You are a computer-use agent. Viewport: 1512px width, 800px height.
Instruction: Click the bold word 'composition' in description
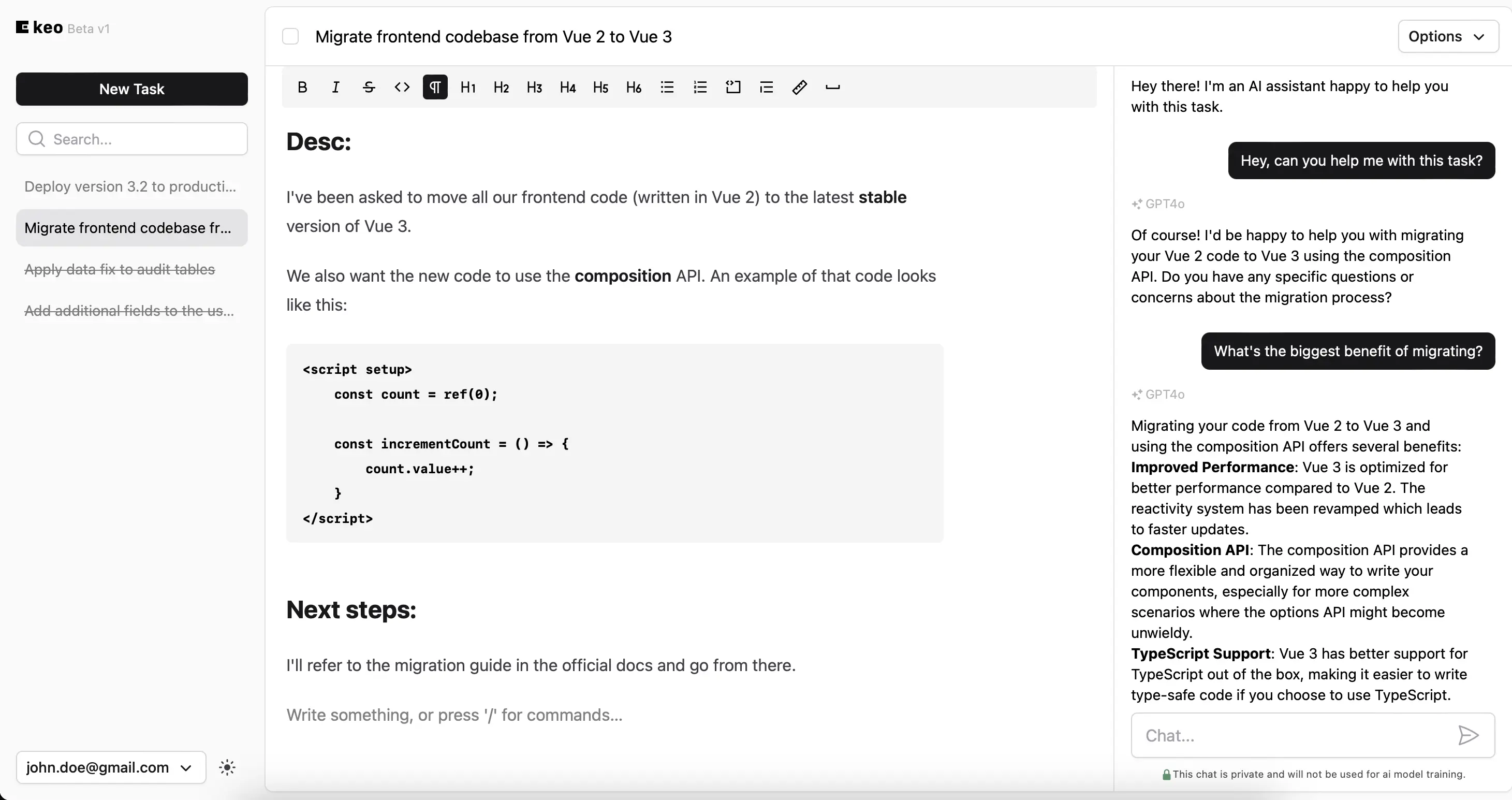[623, 276]
